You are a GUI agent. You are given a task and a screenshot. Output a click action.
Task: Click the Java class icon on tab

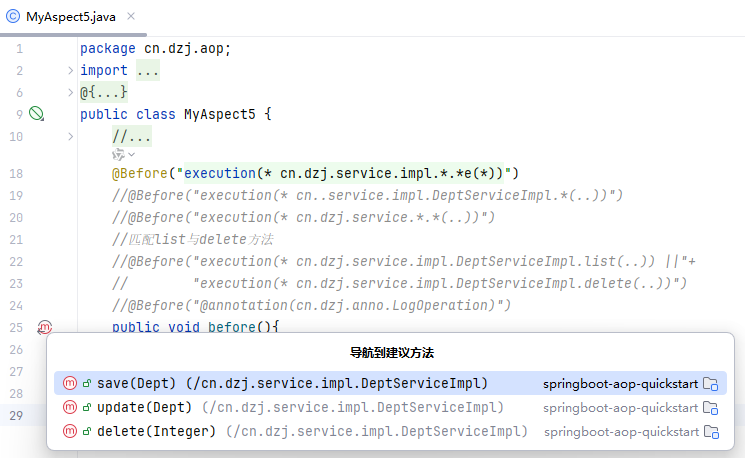click(x=13, y=17)
